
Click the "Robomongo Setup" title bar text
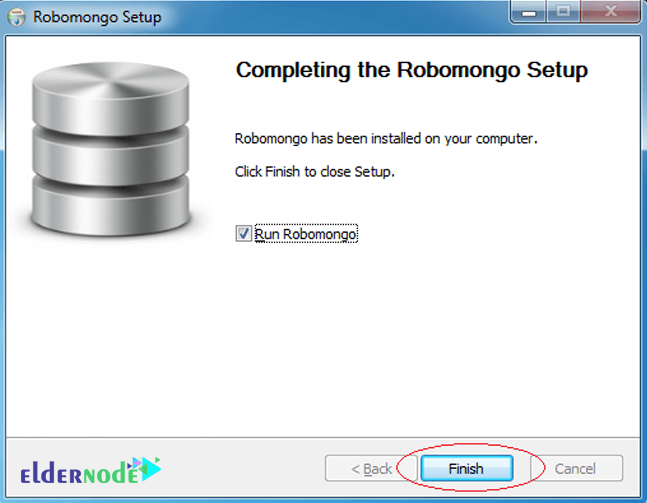point(97,17)
